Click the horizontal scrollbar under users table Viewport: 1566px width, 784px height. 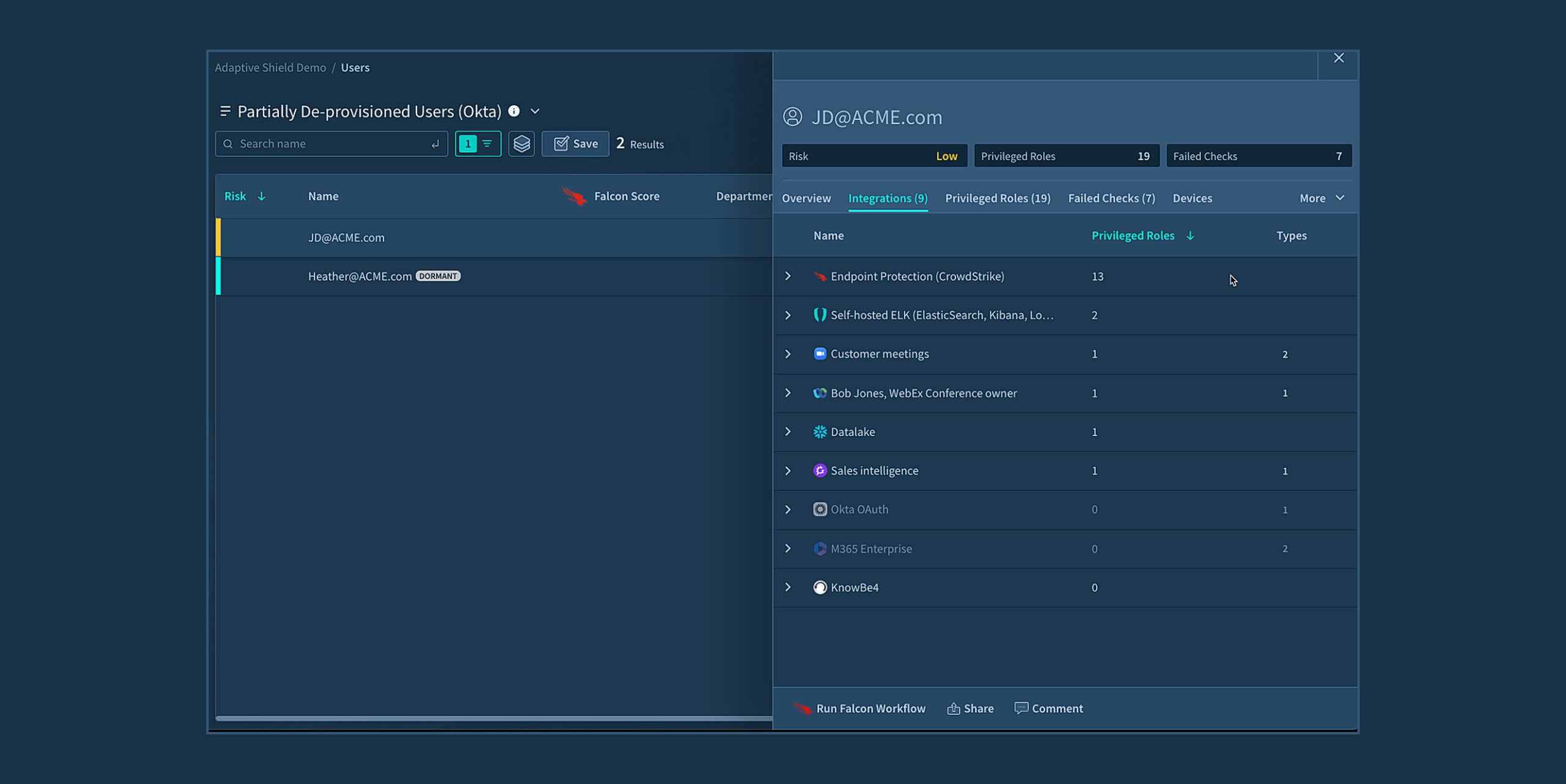pyautogui.click(x=493, y=718)
